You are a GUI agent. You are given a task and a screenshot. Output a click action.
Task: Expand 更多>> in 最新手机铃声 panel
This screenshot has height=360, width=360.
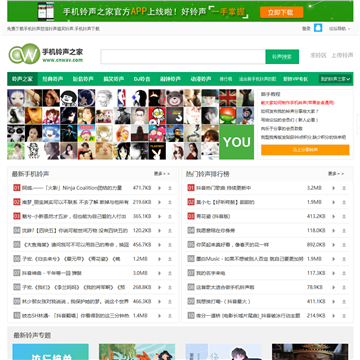tap(162, 174)
